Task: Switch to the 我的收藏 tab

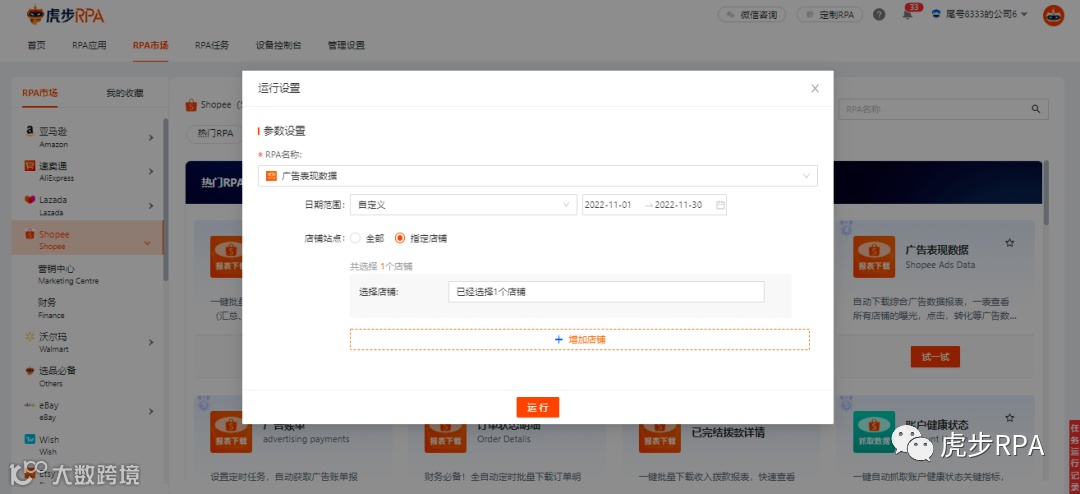Action: pos(125,93)
